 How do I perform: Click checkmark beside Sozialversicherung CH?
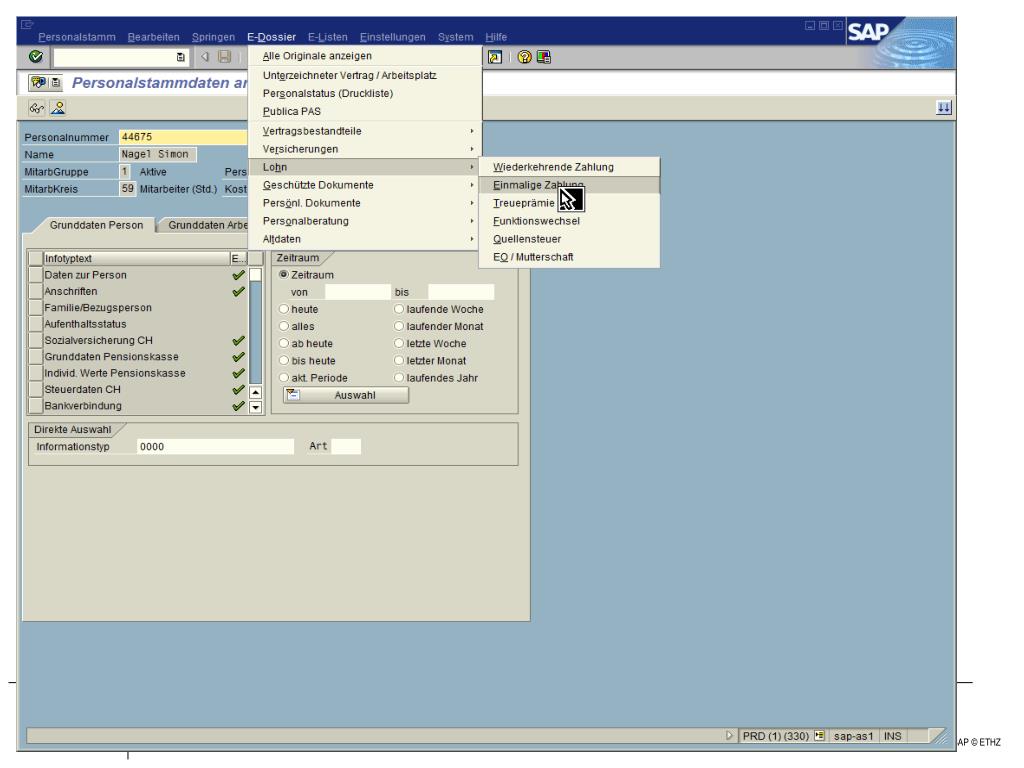coord(238,340)
